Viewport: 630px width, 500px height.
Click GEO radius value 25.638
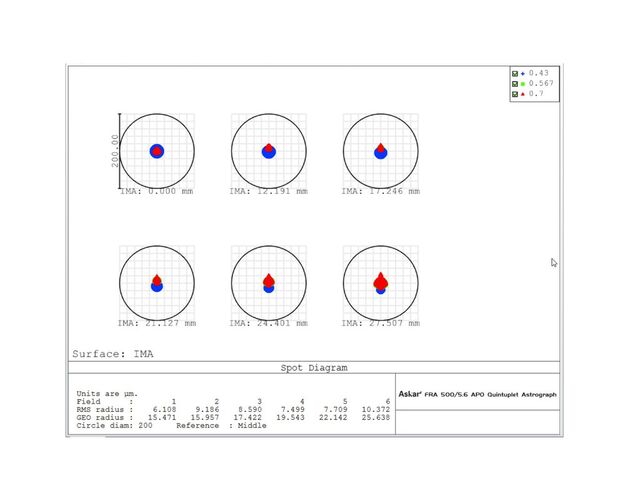click(x=376, y=418)
